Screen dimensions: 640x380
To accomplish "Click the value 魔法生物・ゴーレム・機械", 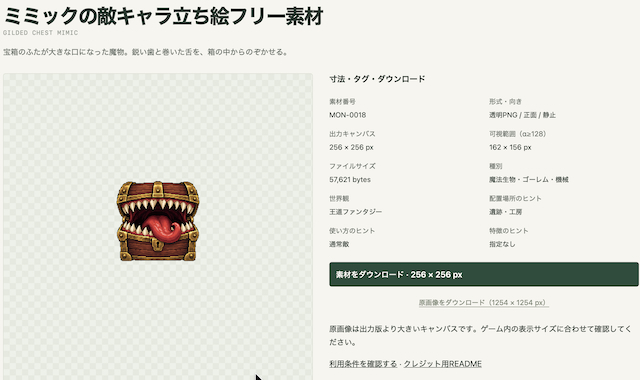I will point(529,180).
